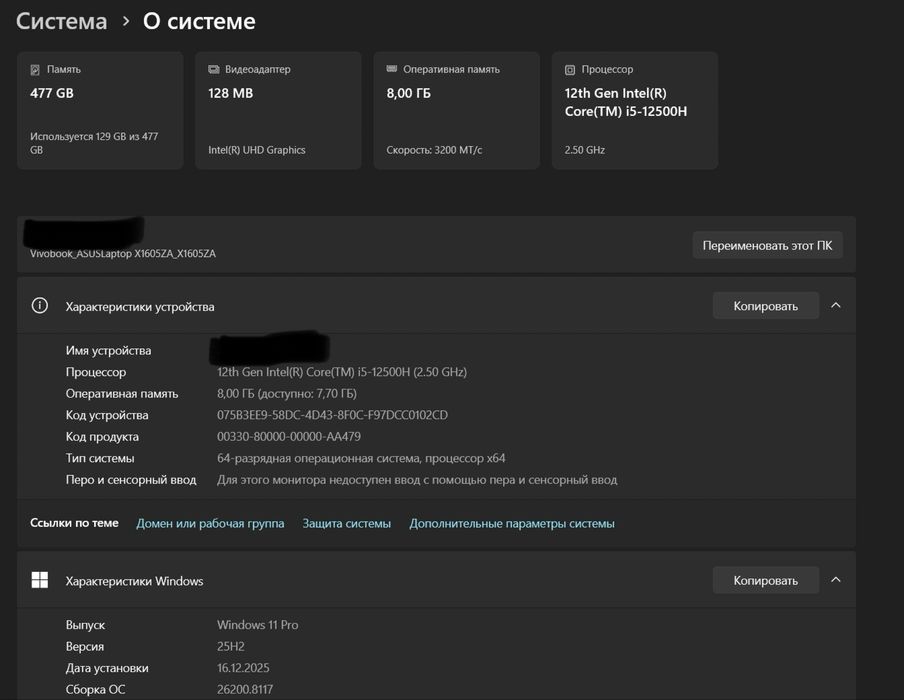Select Vivobook_ASUSLaptop X1605ZA model text
The image size is (904, 700).
(123, 254)
